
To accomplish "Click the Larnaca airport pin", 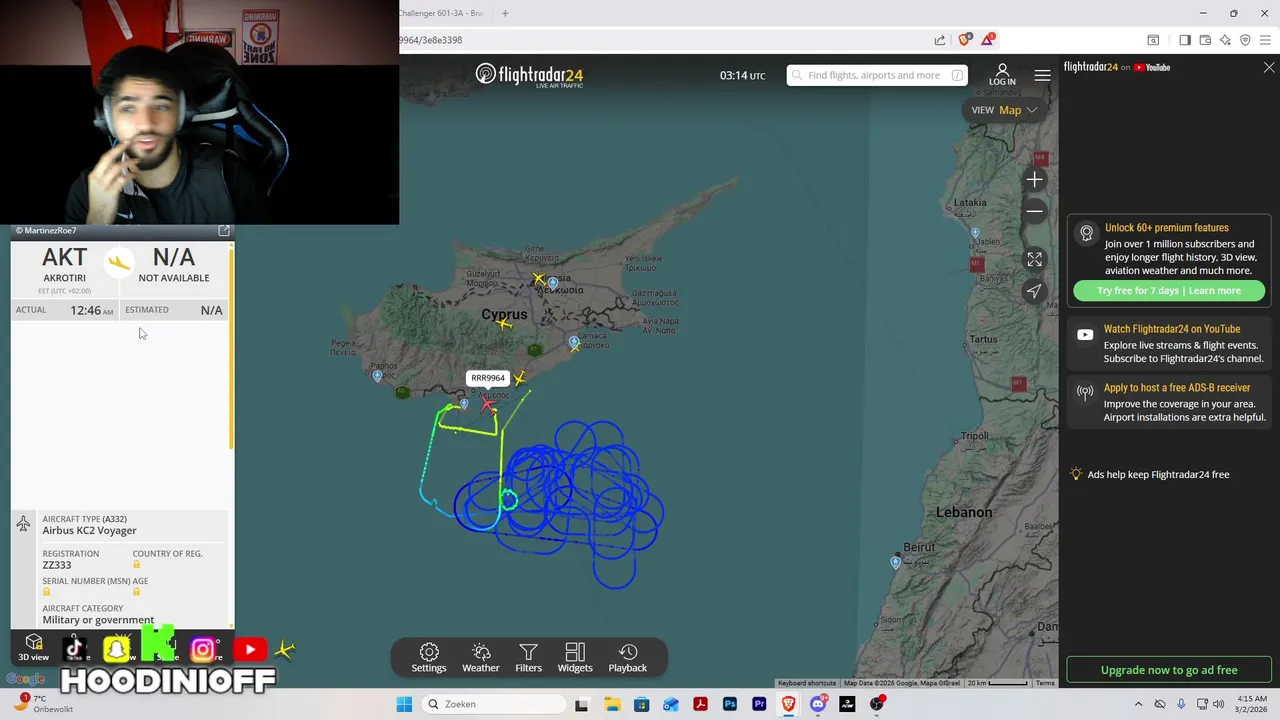I will [574, 343].
